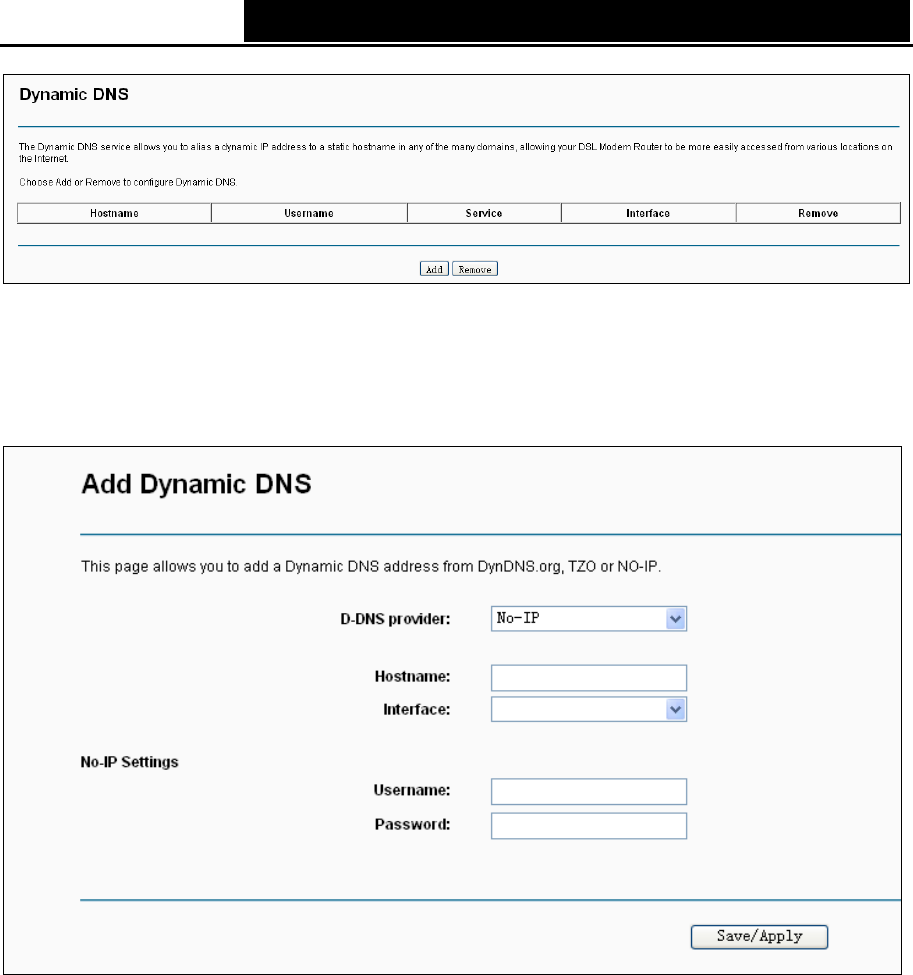The width and height of the screenshot is (913, 975).
Task: Click the black header bar at top
Action: coord(577,21)
